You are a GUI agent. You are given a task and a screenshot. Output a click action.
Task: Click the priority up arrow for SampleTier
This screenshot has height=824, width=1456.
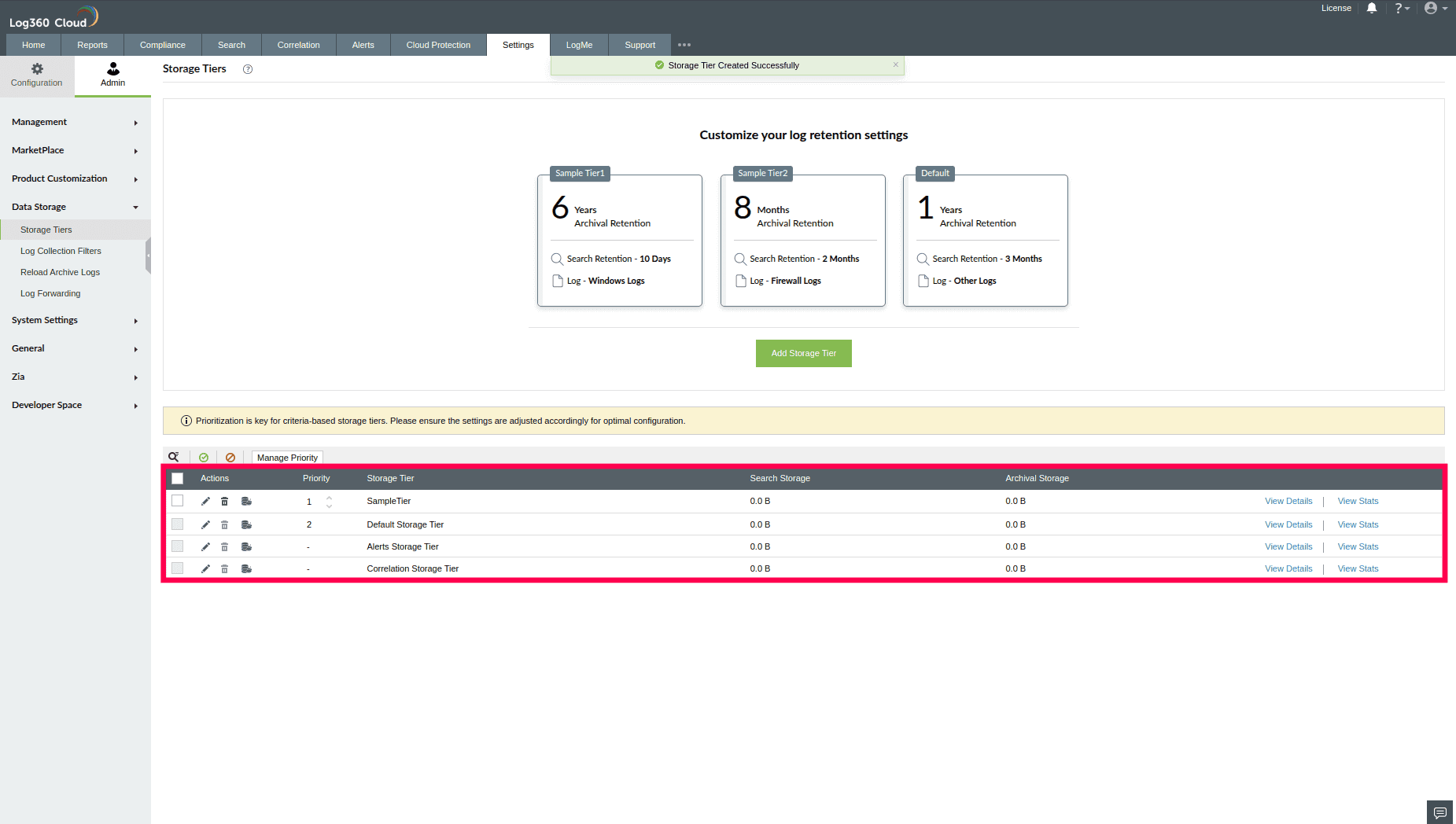click(329, 497)
